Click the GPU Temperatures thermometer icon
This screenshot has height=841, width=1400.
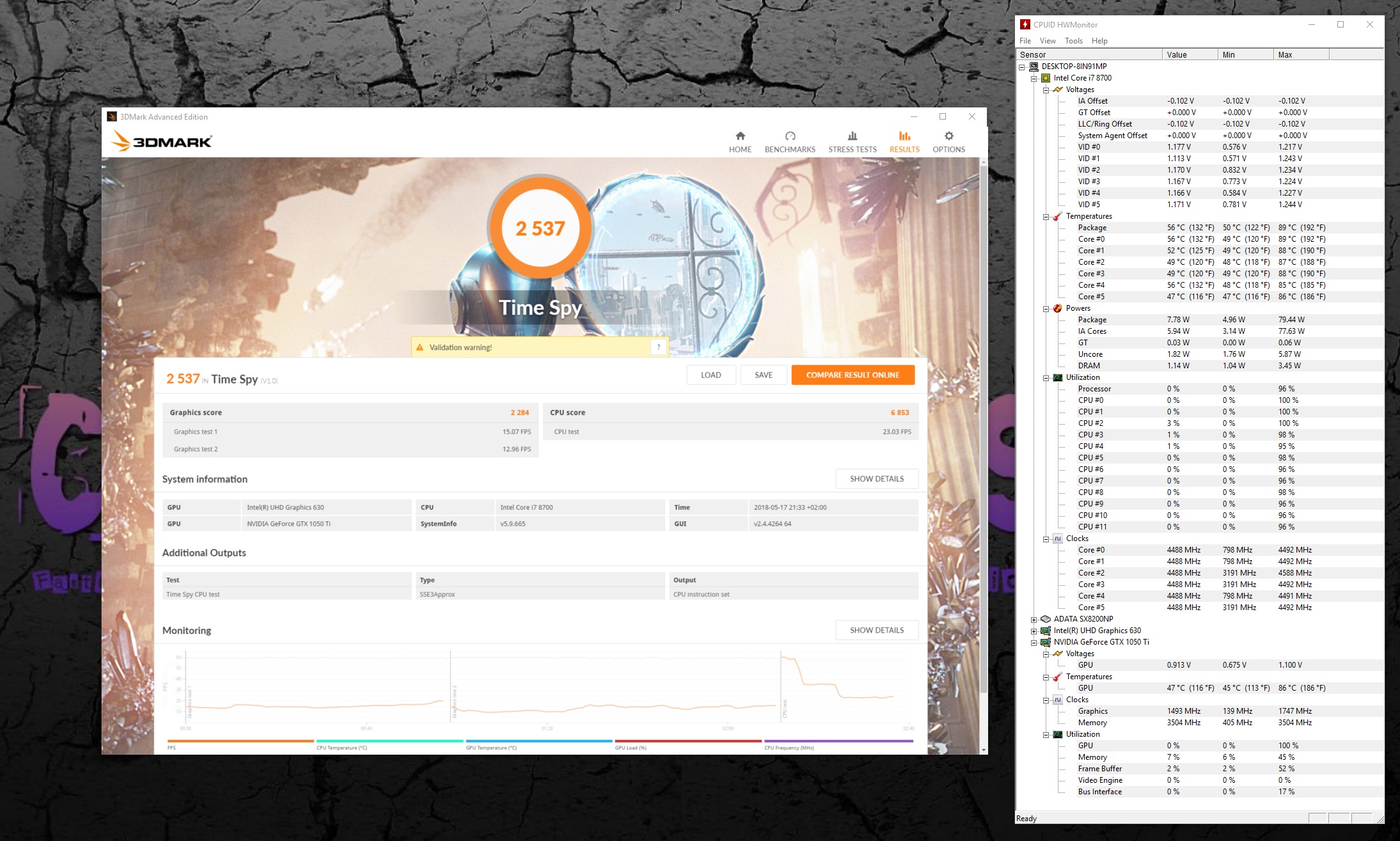(x=1058, y=677)
